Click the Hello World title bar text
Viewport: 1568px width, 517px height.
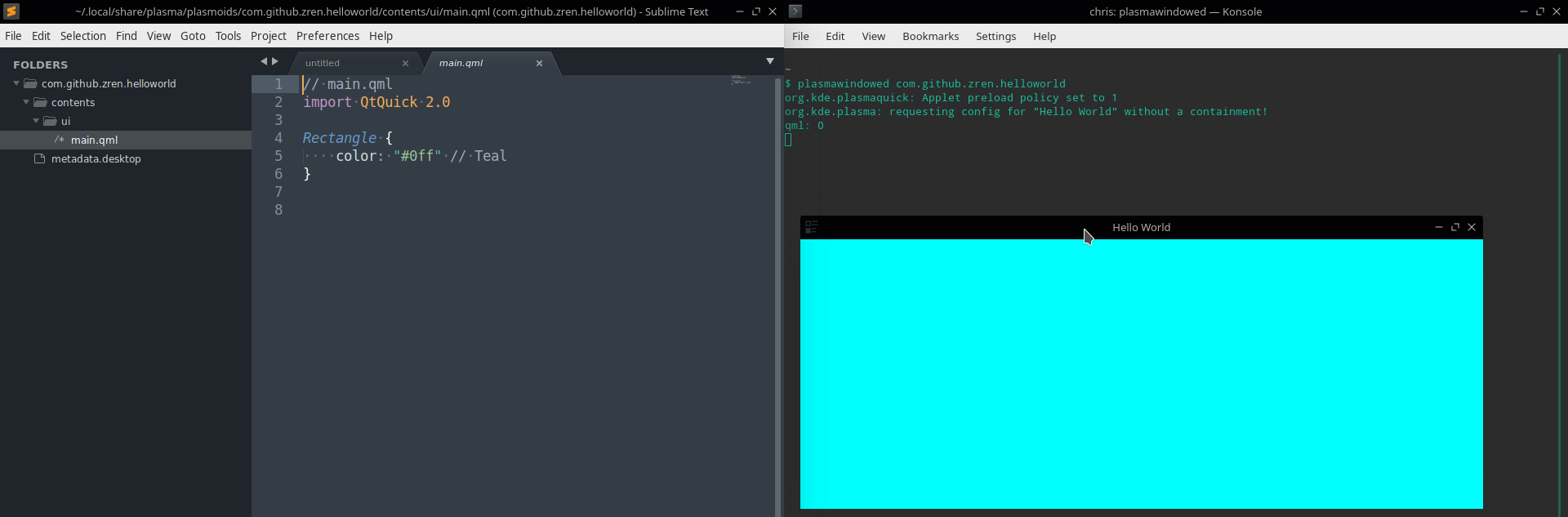point(1141,227)
